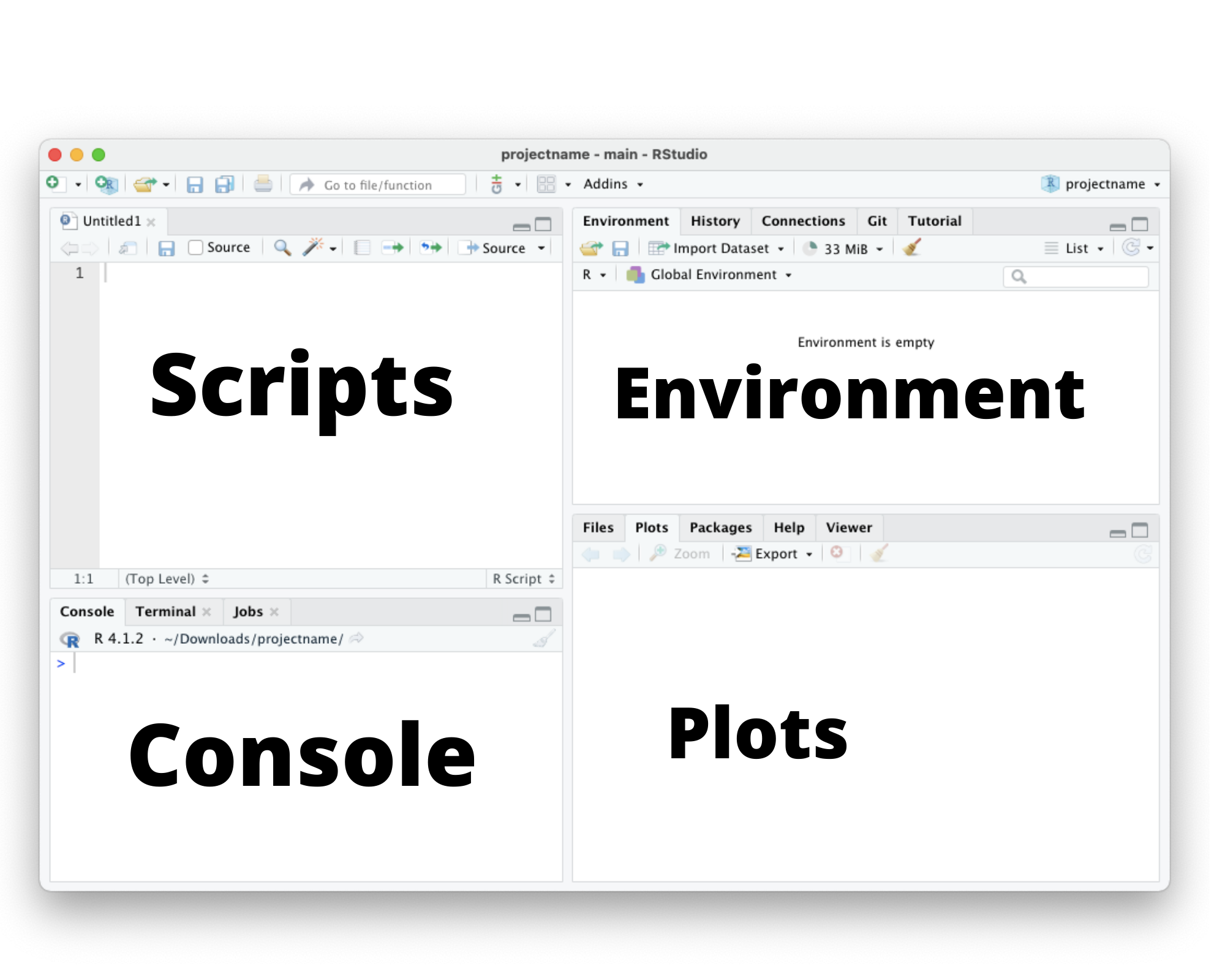
Task: Enable the Source on Save checkbox
Action: click(x=195, y=247)
